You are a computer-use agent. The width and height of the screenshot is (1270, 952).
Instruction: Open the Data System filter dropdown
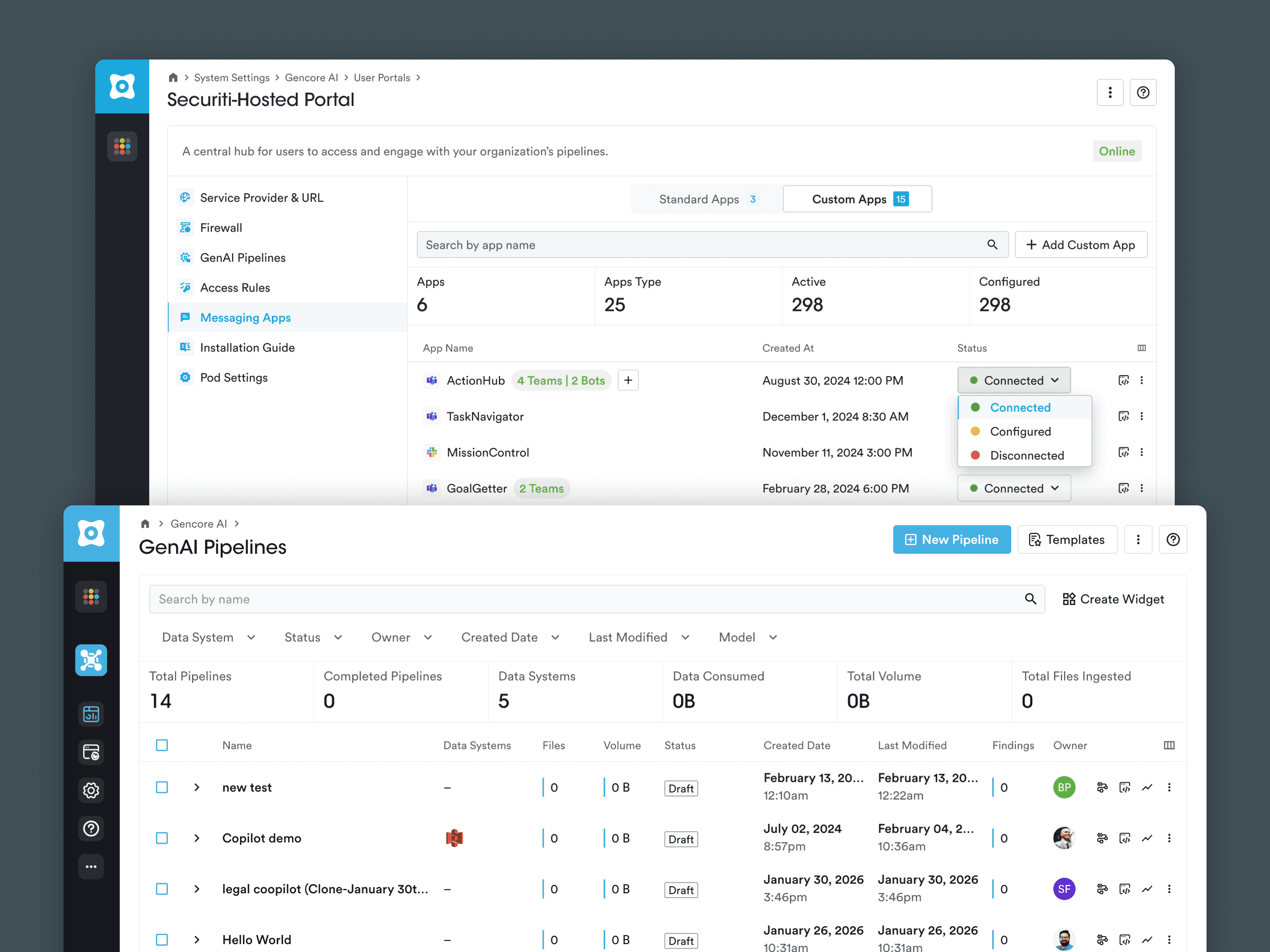click(208, 637)
